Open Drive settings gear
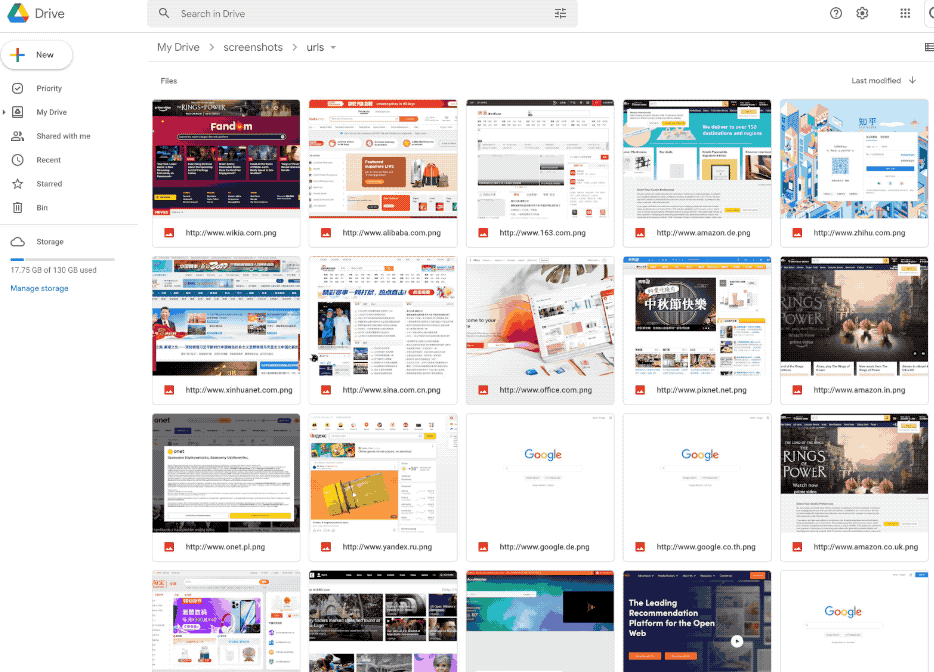This screenshot has height=672, width=934. tap(862, 13)
